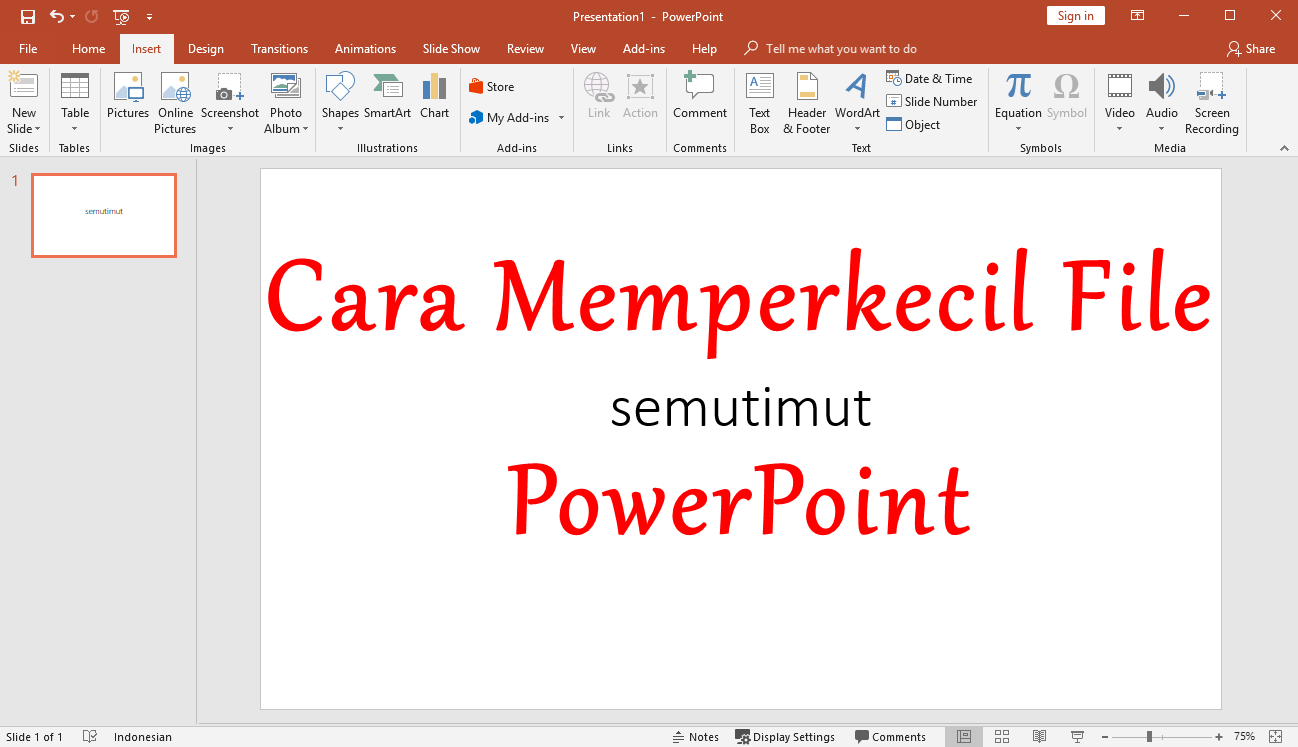Switch to the Home tab
Screen dimensions: 1298x747
[88, 49]
